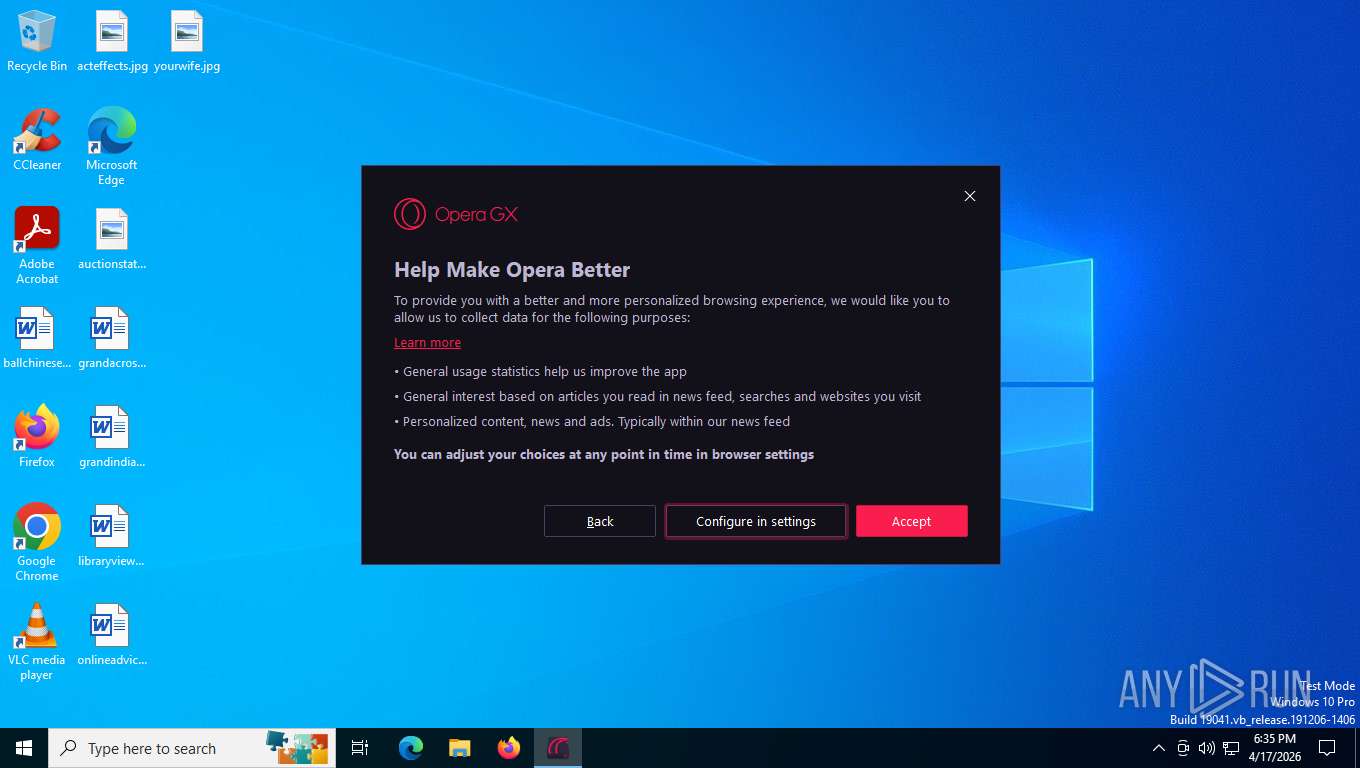Select grandacros... Word document
Screen dimensions: 1360x768
[x=112, y=339]
